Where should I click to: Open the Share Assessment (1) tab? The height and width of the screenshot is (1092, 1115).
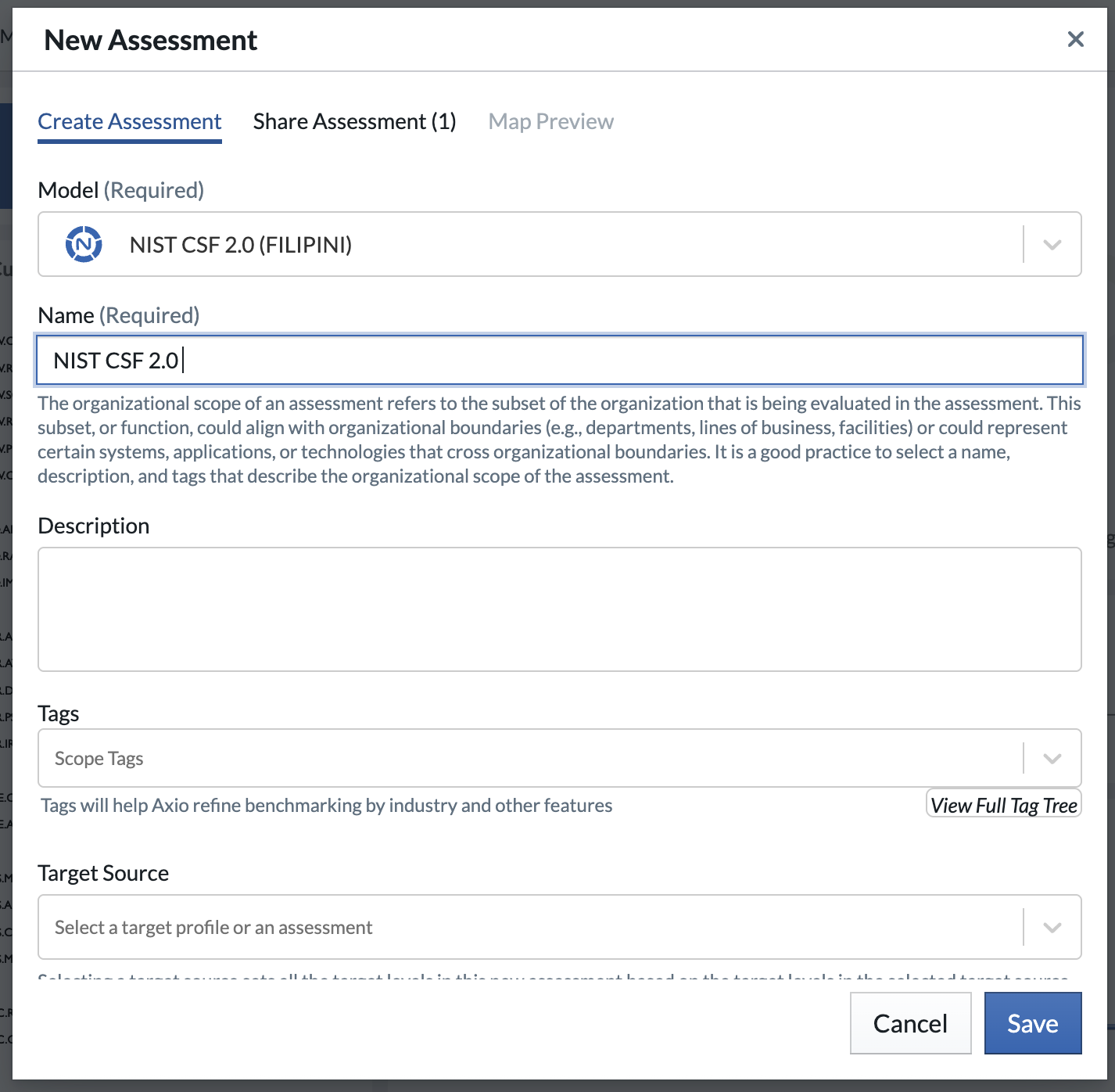354,121
